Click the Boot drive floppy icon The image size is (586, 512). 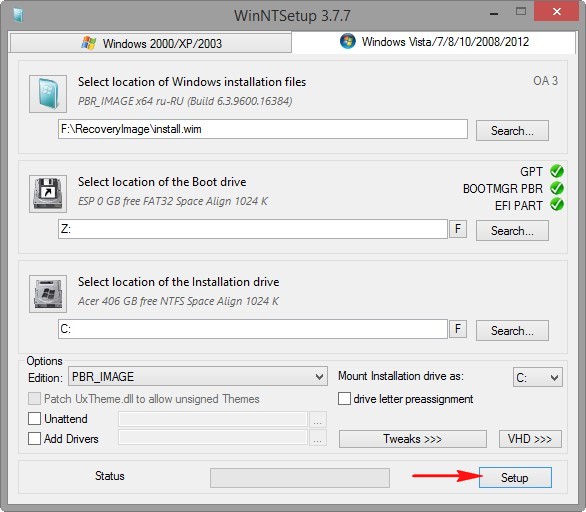click(x=48, y=194)
